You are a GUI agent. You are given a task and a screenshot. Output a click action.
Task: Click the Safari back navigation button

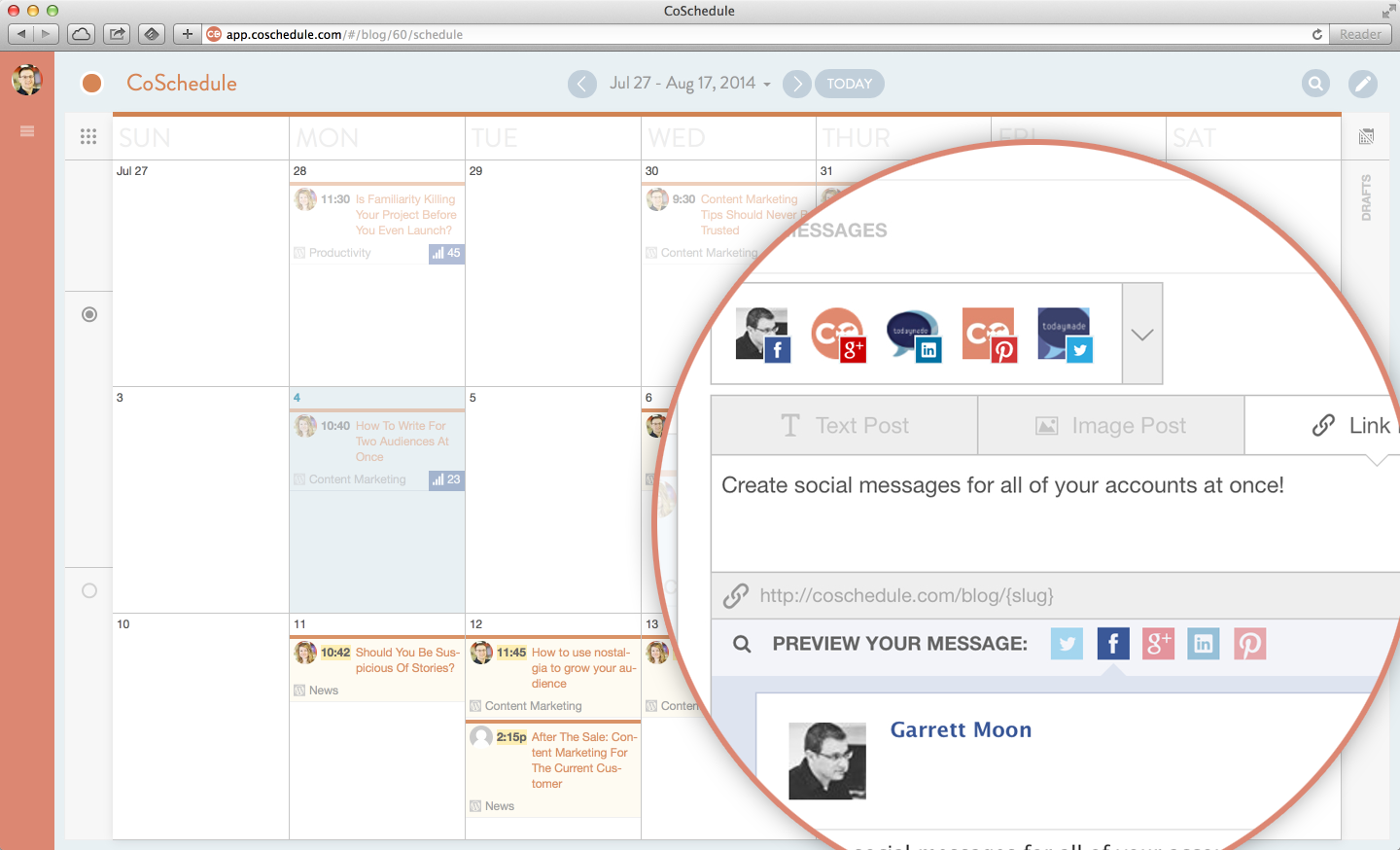point(20,34)
